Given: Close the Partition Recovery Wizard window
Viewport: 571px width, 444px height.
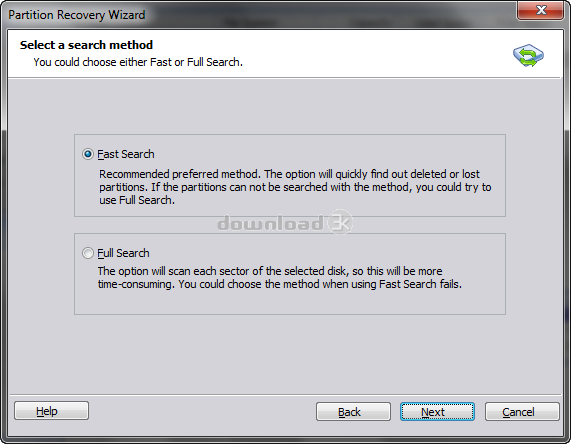Looking at the screenshot, I should pos(541,10).
